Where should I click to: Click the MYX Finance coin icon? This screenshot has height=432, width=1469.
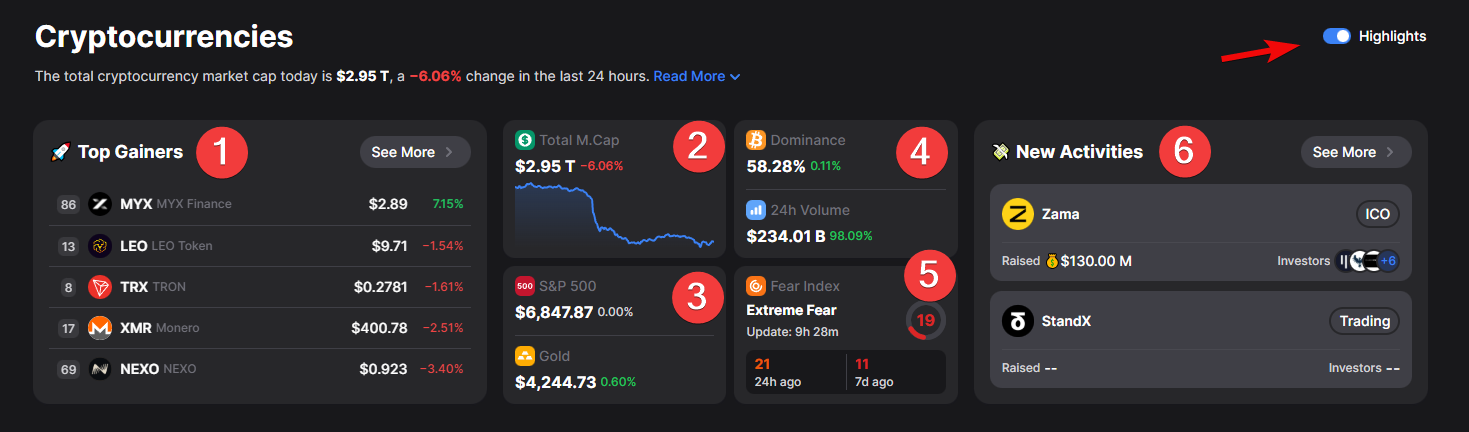[100, 204]
